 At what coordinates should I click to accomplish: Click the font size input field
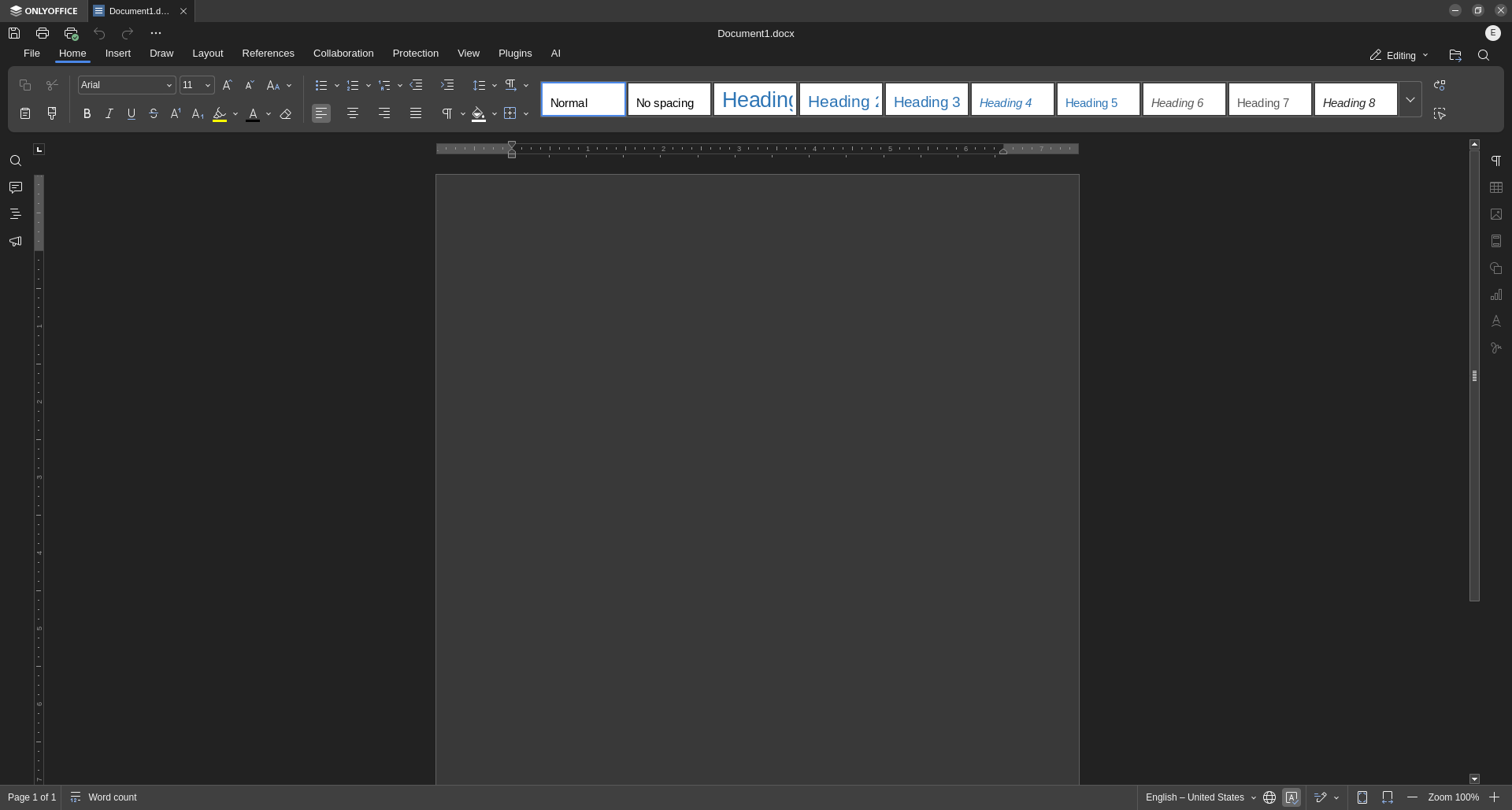(x=191, y=85)
